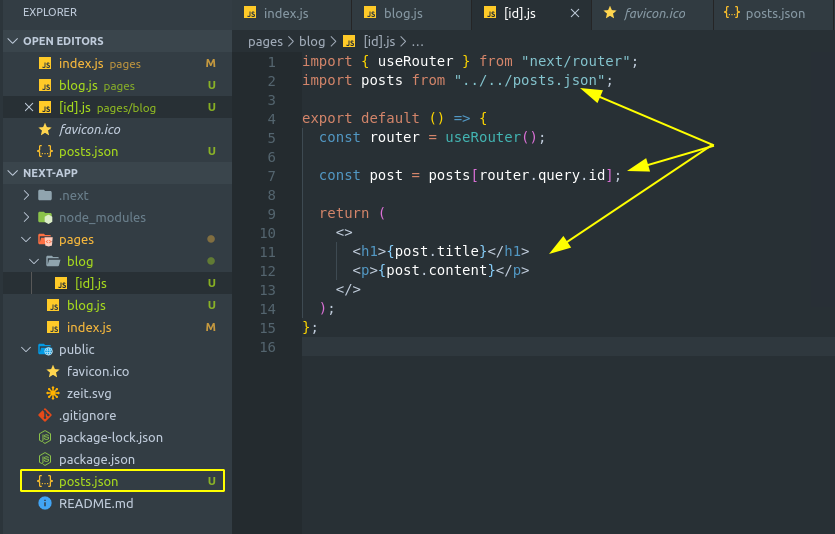Click the breadcrumb ellipsis segment

(x=418, y=42)
